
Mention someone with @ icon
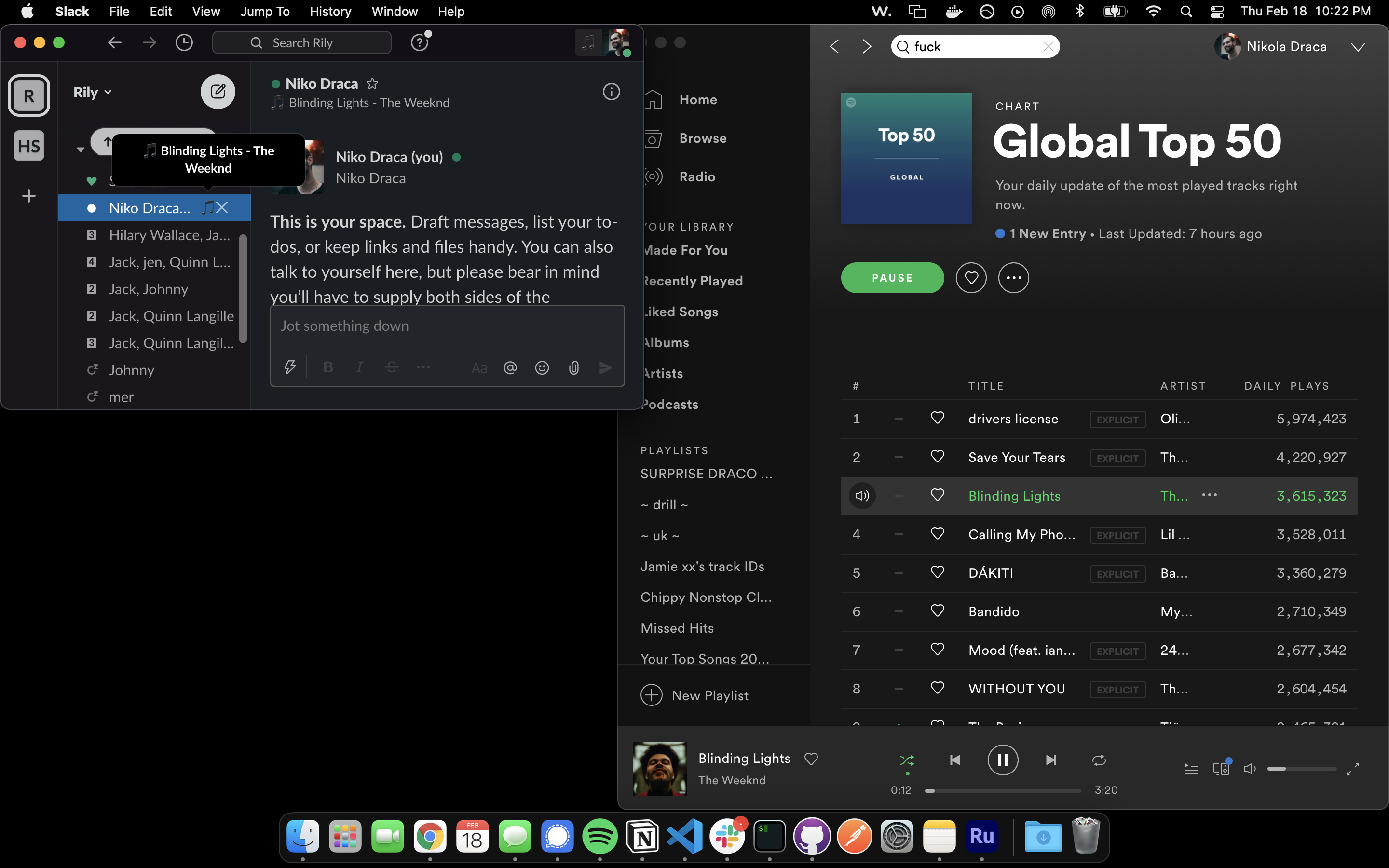coord(510,367)
